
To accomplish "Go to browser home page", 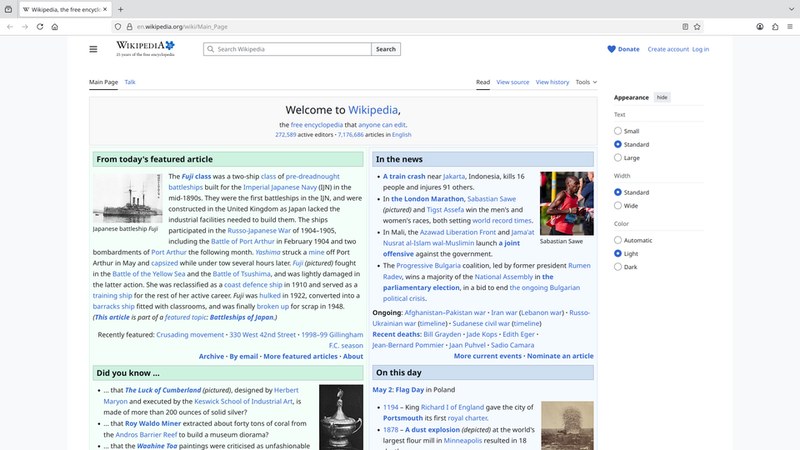I will click(55, 27).
